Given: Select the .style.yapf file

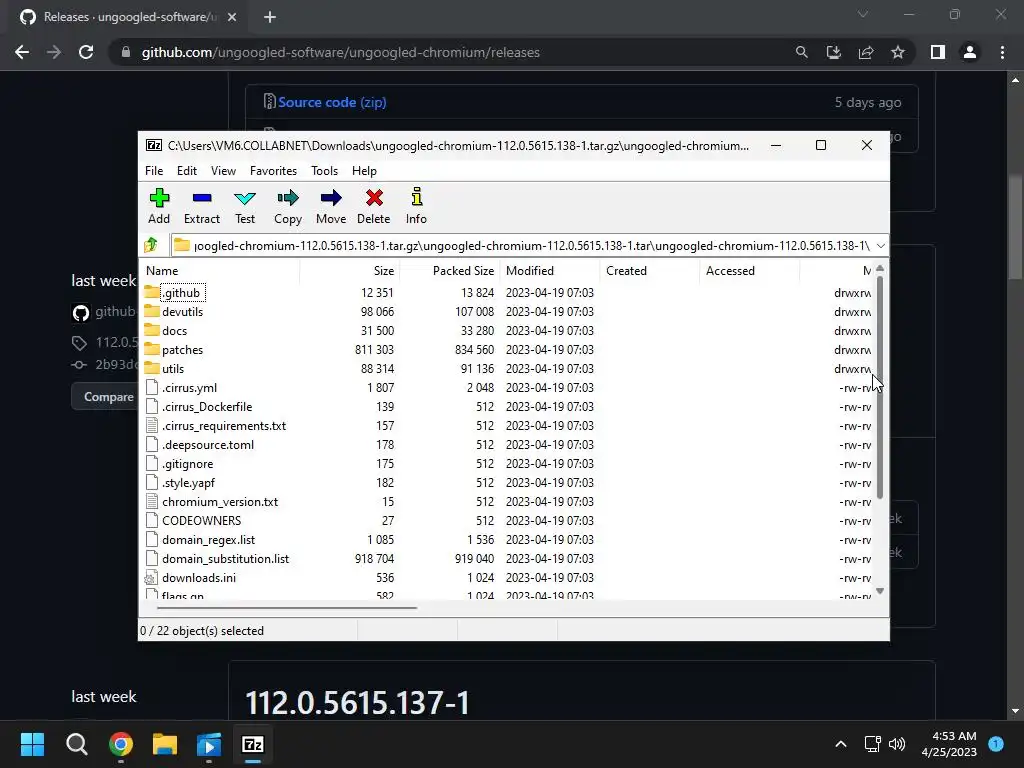Looking at the screenshot, I should point(189,483).
